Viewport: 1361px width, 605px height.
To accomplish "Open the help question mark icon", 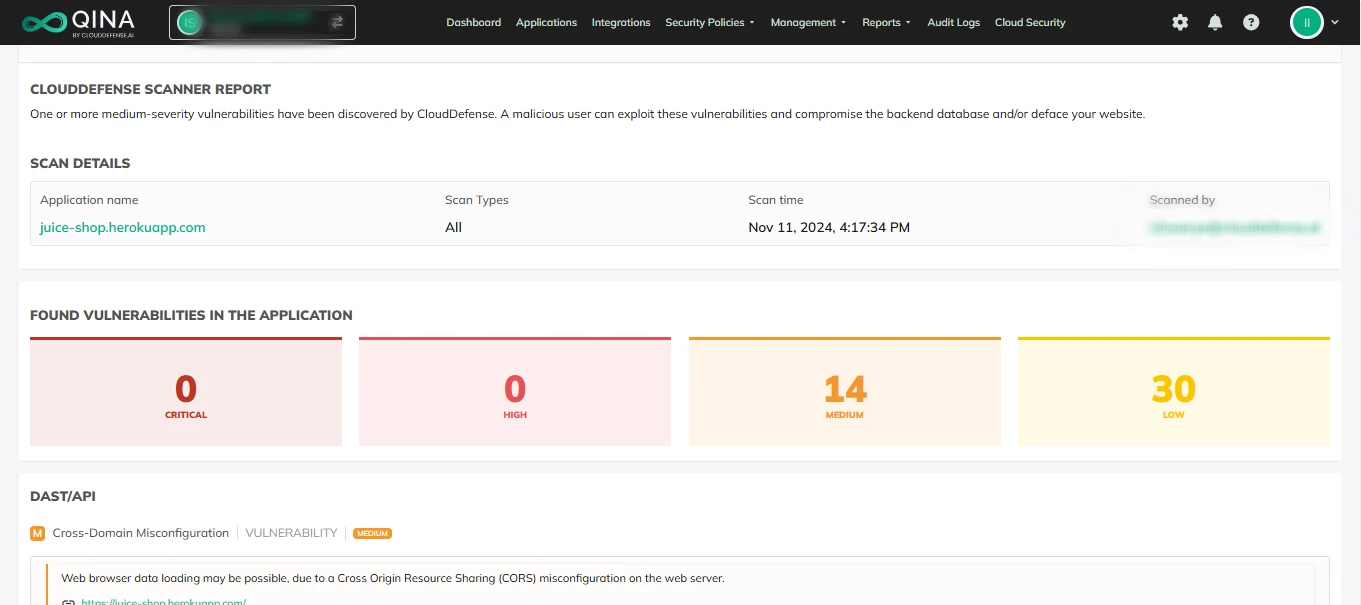I will click(1251, 22).
